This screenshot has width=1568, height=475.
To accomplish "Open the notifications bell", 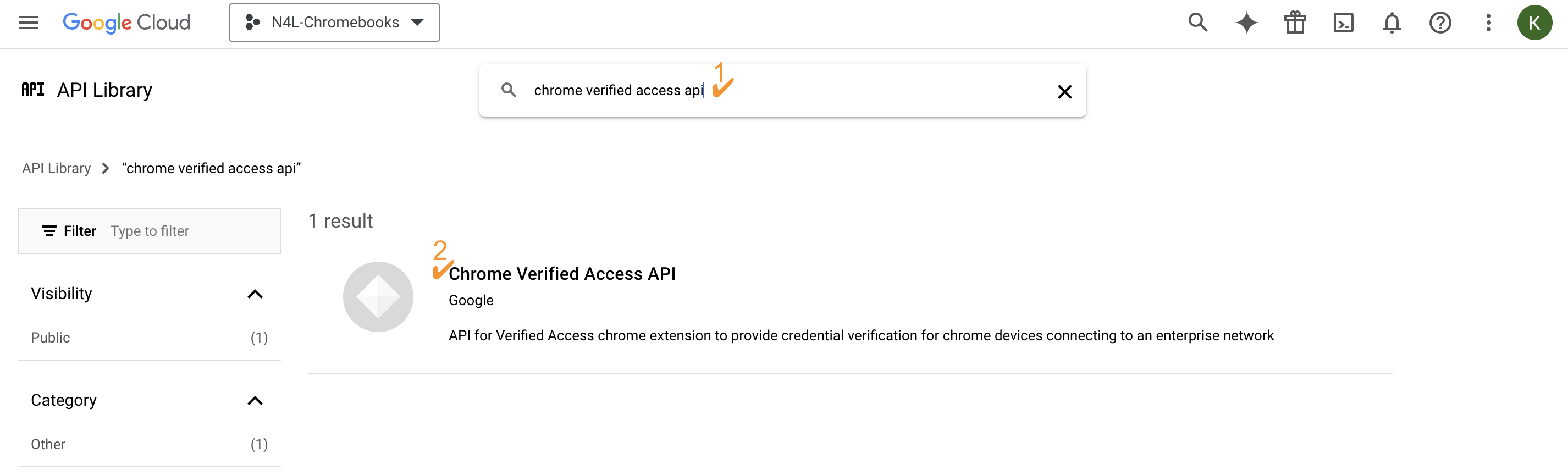I will tap(1392, 23).
